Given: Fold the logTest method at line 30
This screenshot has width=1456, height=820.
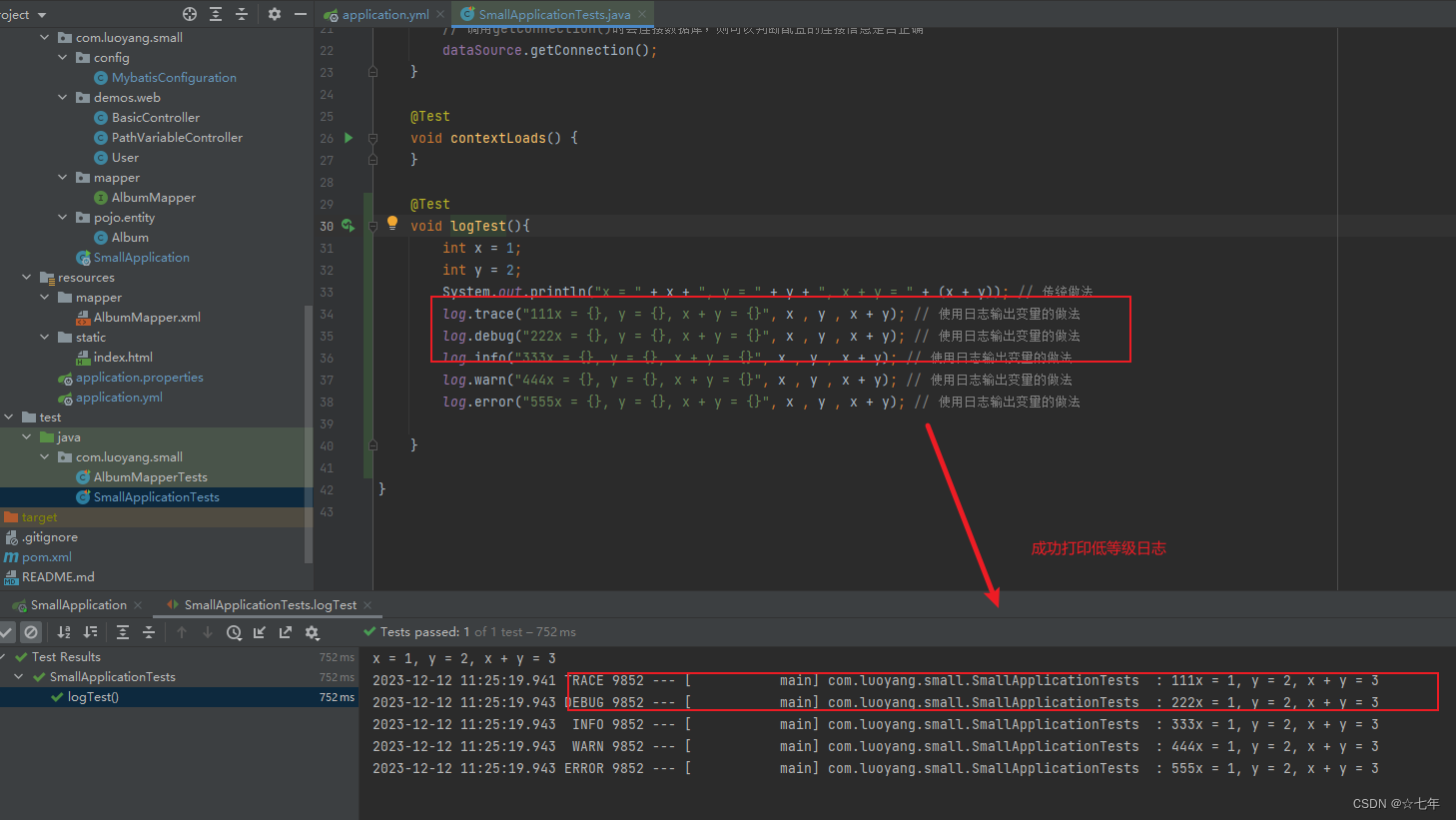Looking at the screenshot, I should tap(372, 226).
